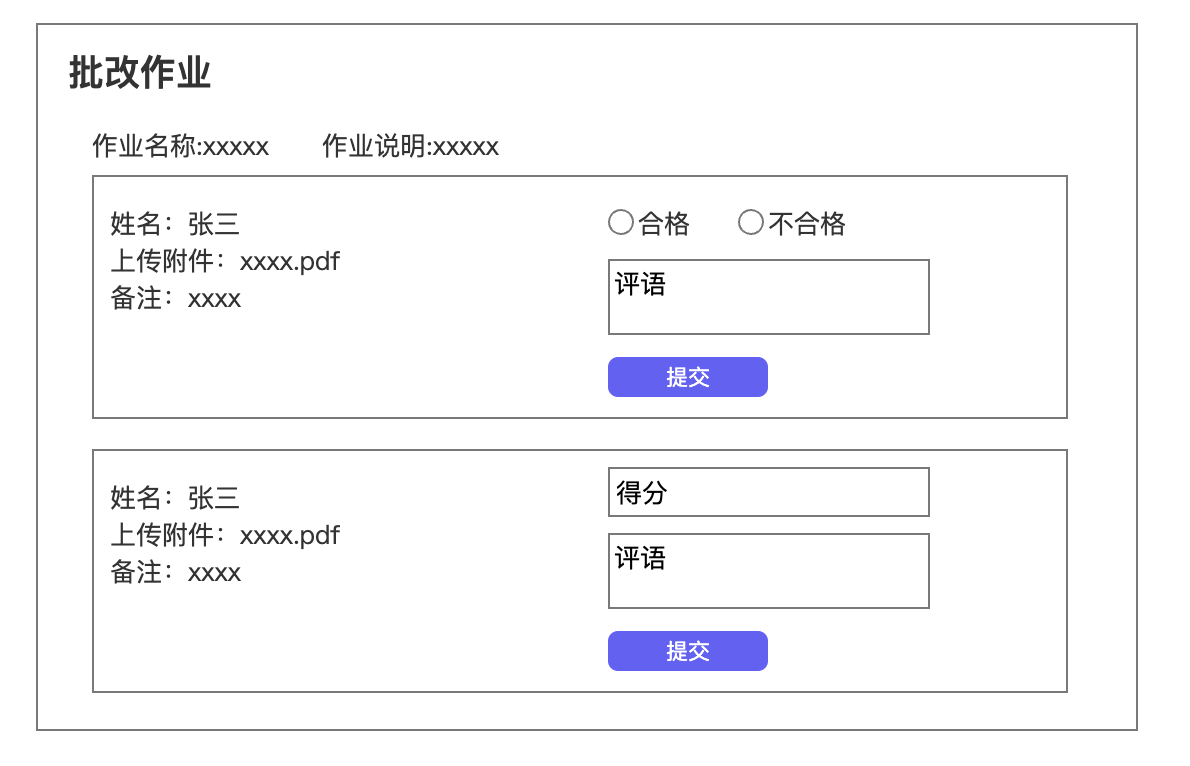Click the 作业名称:xxxxx text

pos(180,147)
